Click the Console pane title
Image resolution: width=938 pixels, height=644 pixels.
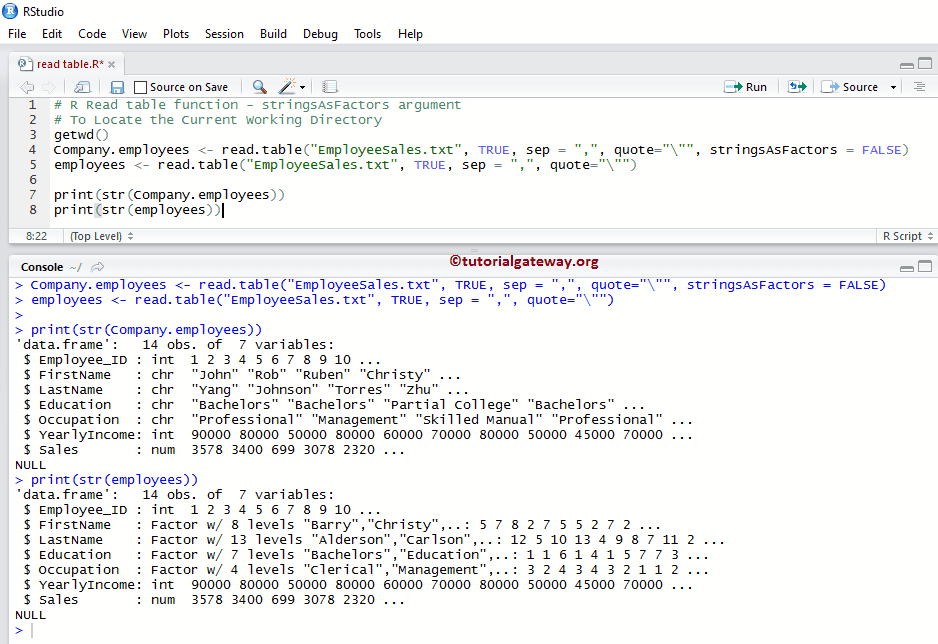(42, 267)
